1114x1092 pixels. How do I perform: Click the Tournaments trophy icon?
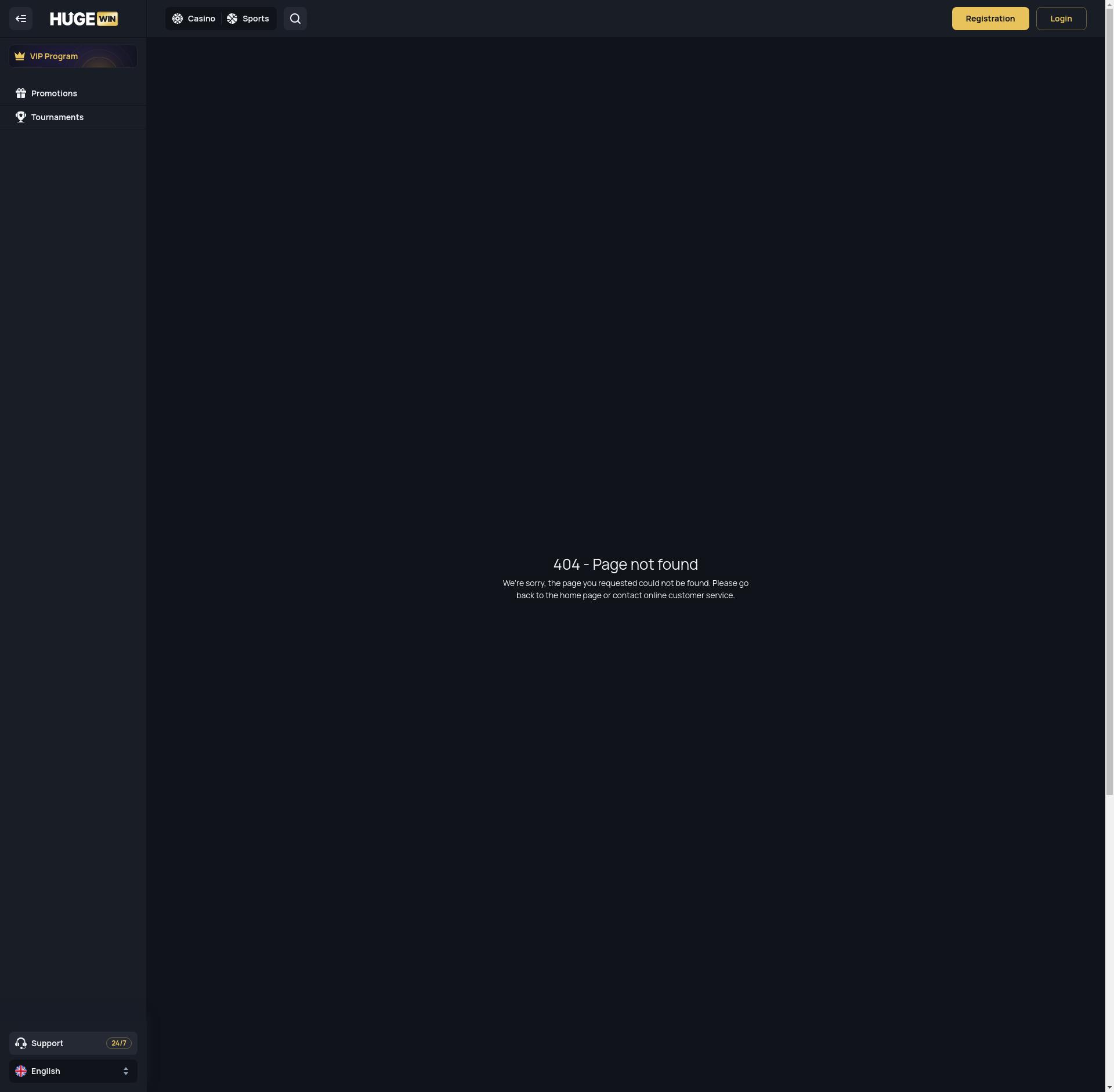click(21, 117)
